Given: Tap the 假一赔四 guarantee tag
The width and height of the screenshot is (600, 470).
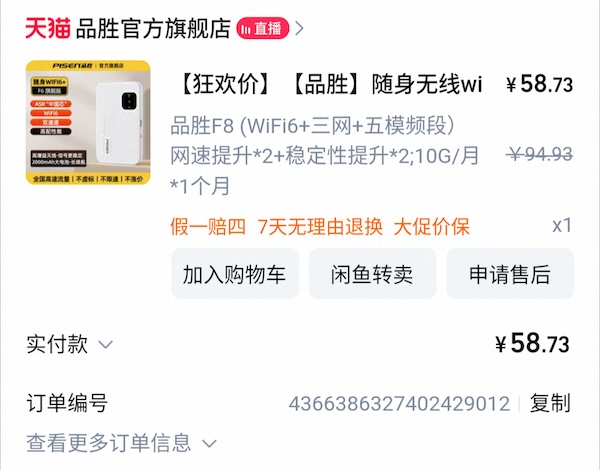Looking at the screenshot, I should pos(208,227).
